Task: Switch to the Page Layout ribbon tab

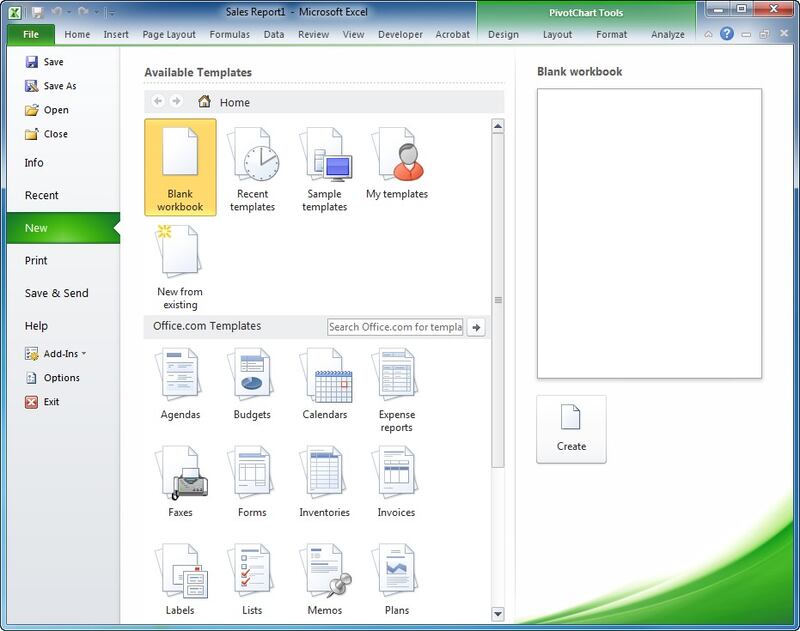Action: pos(169,34)
